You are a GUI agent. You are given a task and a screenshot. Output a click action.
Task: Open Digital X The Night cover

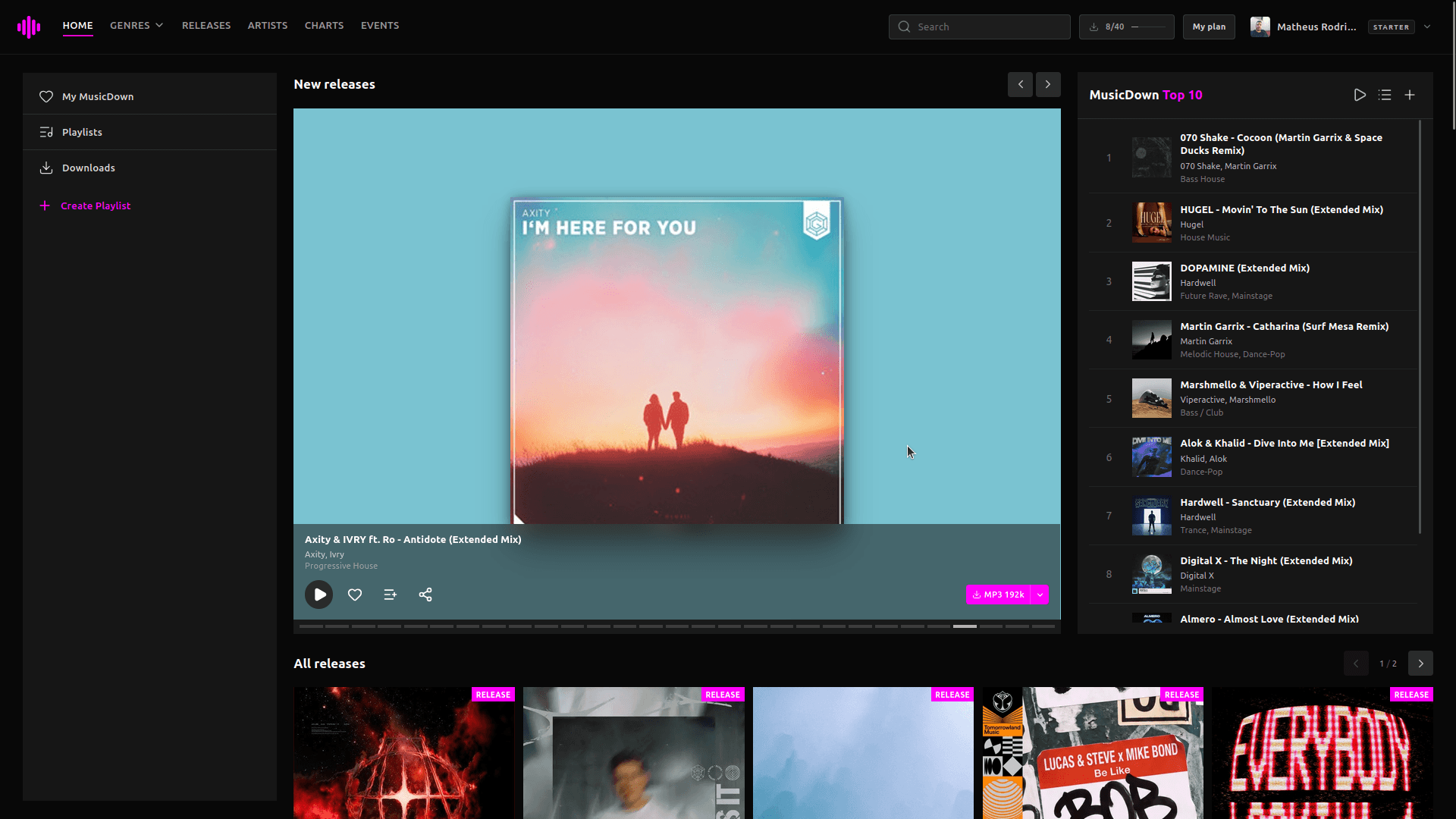[x=1151, y=574]
